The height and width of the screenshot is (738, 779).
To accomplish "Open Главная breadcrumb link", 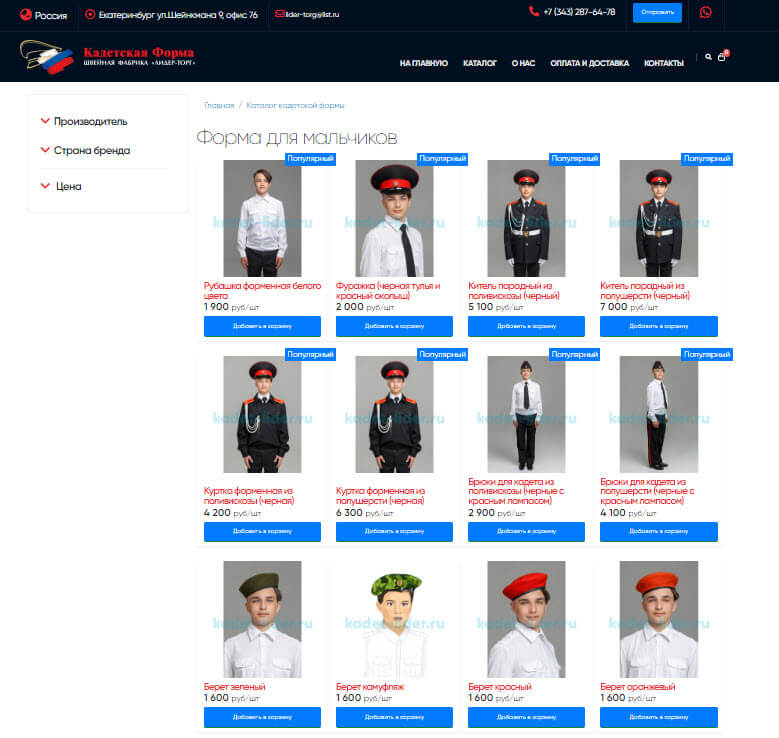I will [219, 105].
